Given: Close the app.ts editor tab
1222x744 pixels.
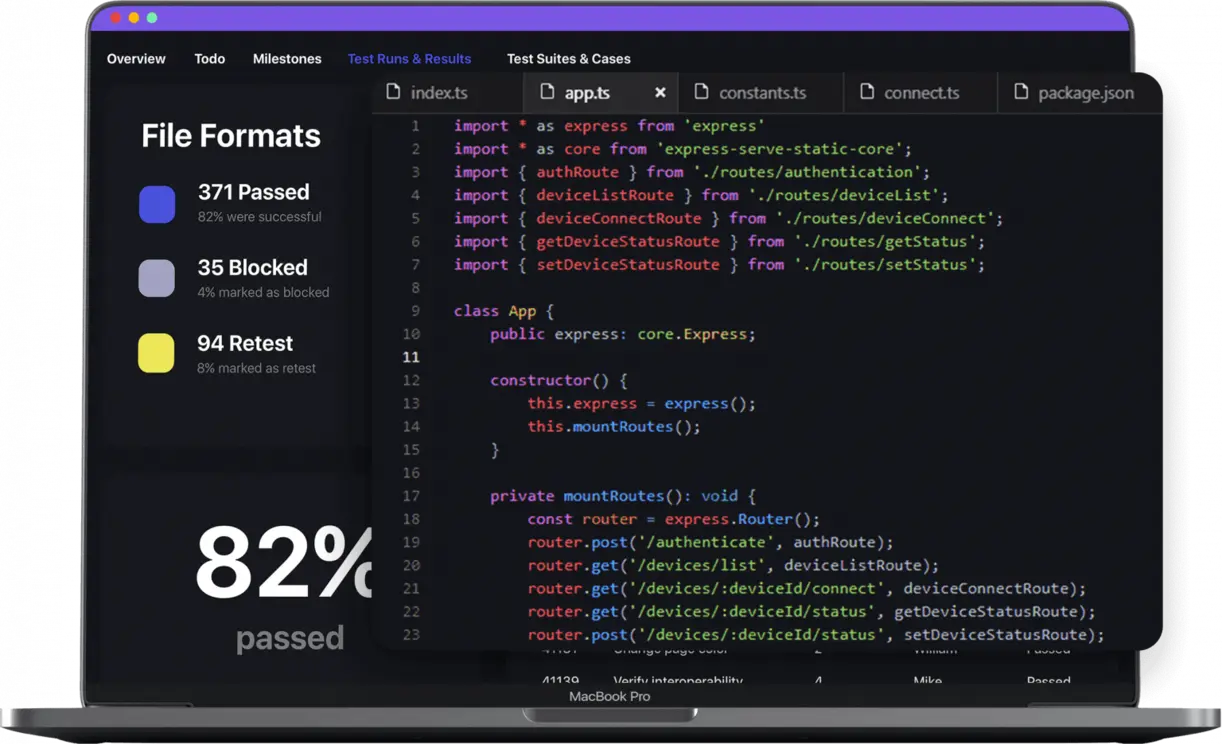Looking at the screenshot, I should 660,92.
